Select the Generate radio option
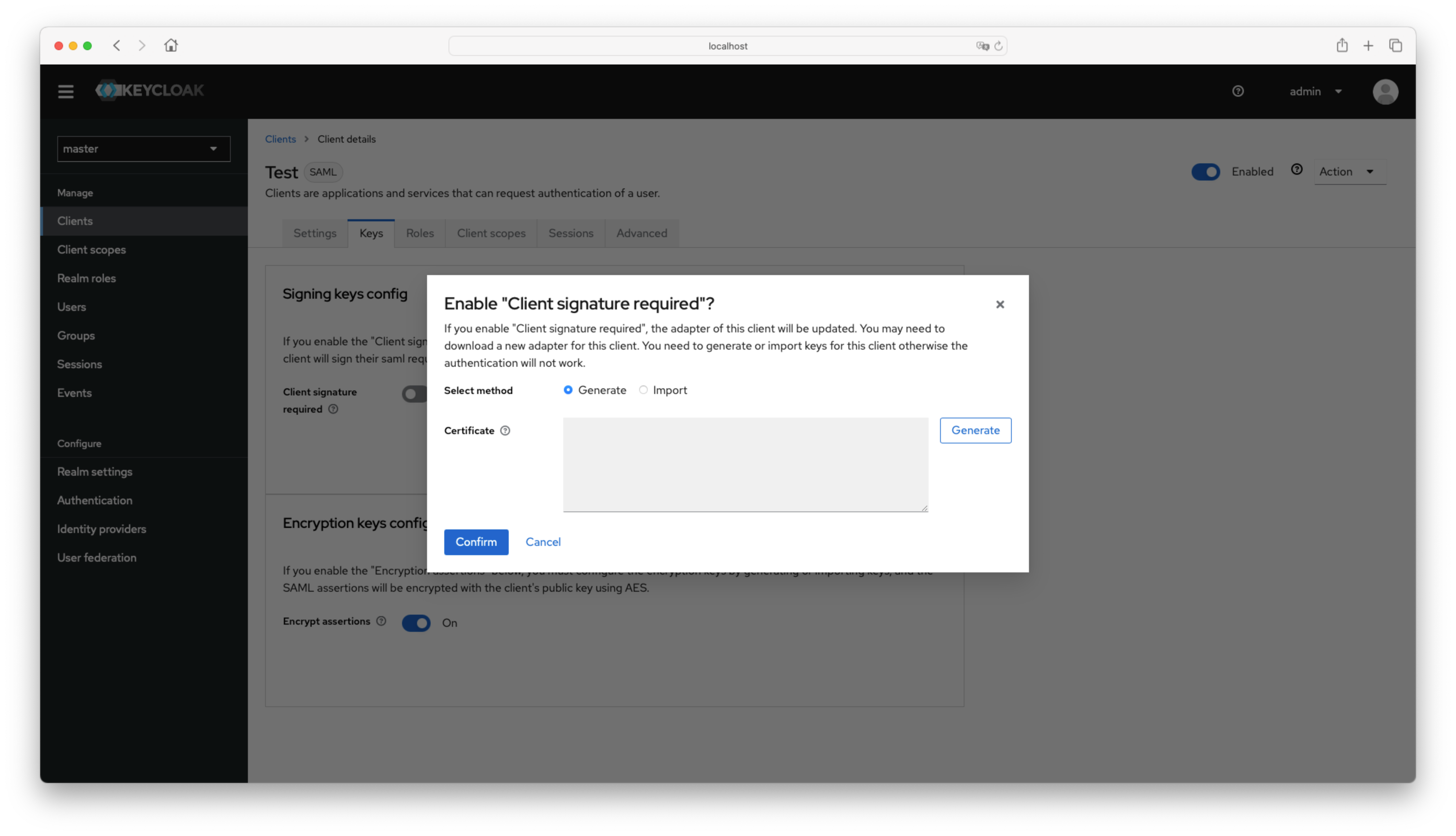The image size is (1456, 836). click(x=568, y=390)
